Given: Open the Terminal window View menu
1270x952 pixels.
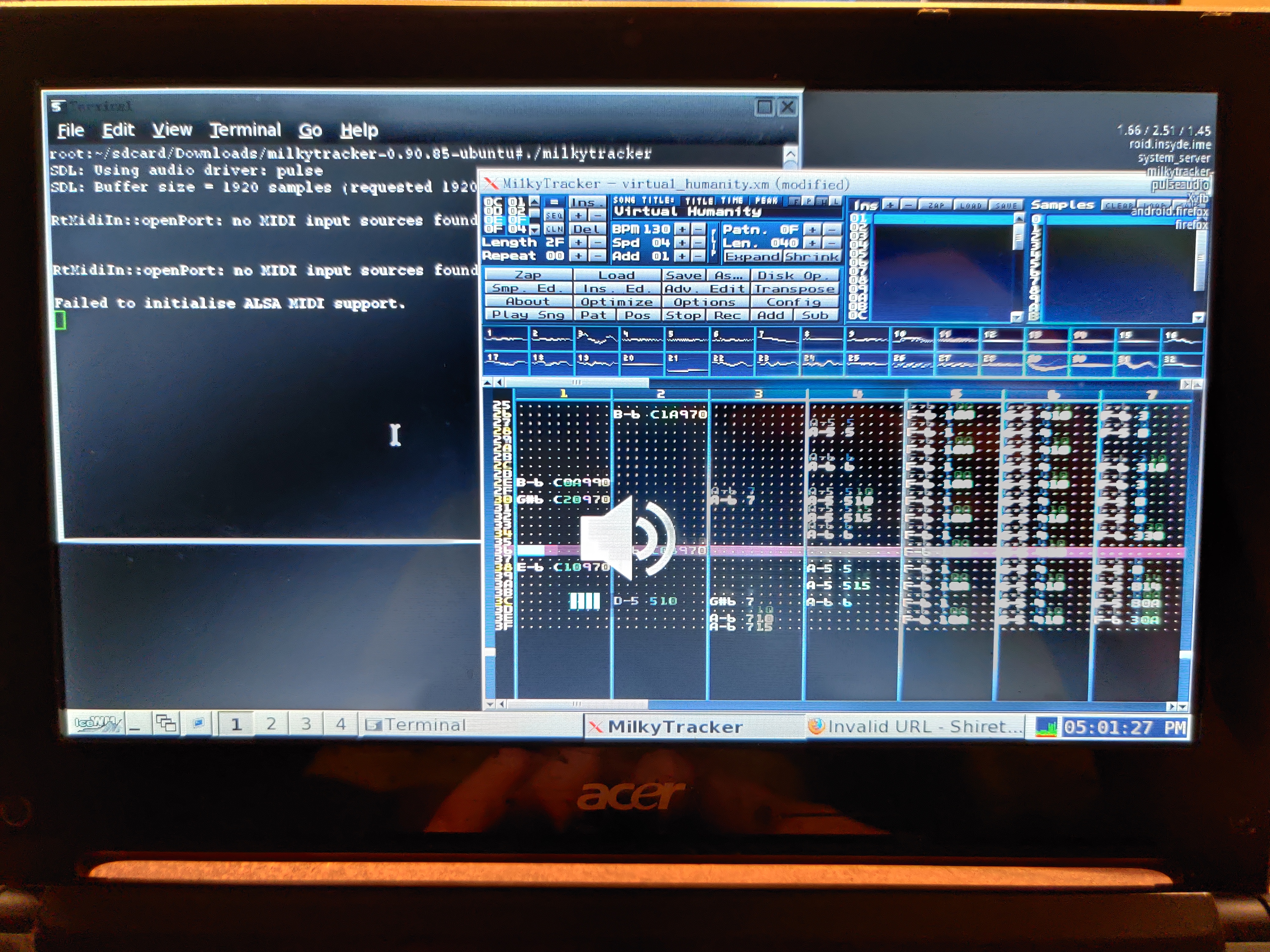Looking at the screenshot, I should click(172, 130).
